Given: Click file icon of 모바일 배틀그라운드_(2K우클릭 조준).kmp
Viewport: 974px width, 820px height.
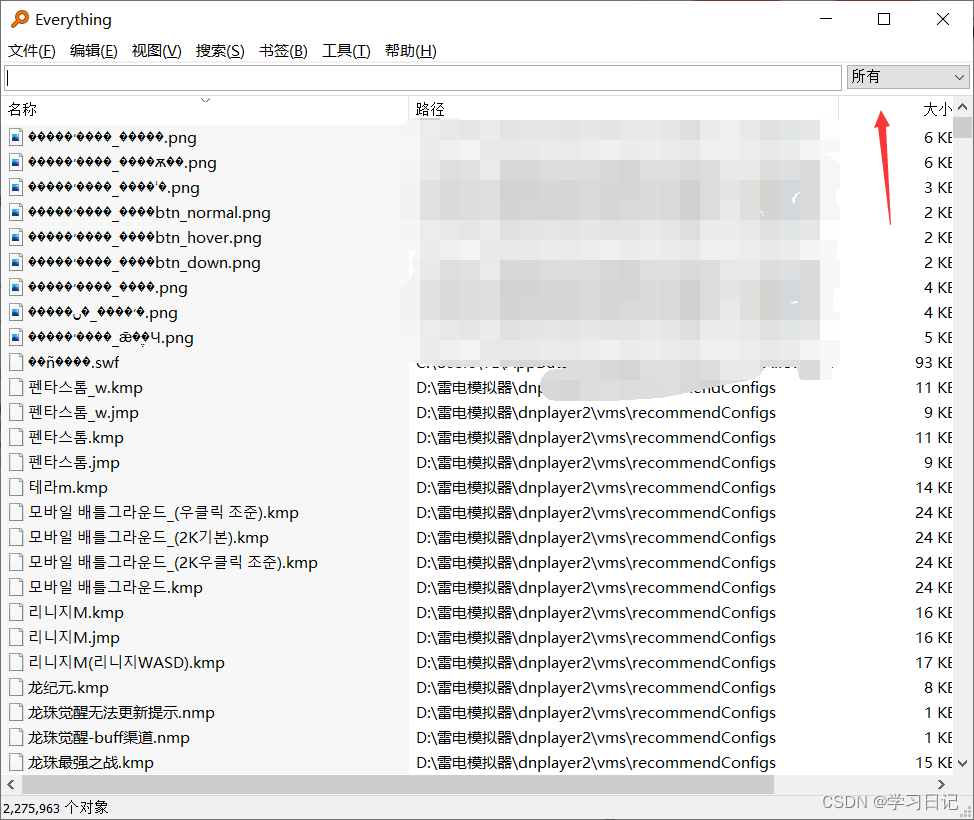Looking at the screenshot, I should point(16,562).
